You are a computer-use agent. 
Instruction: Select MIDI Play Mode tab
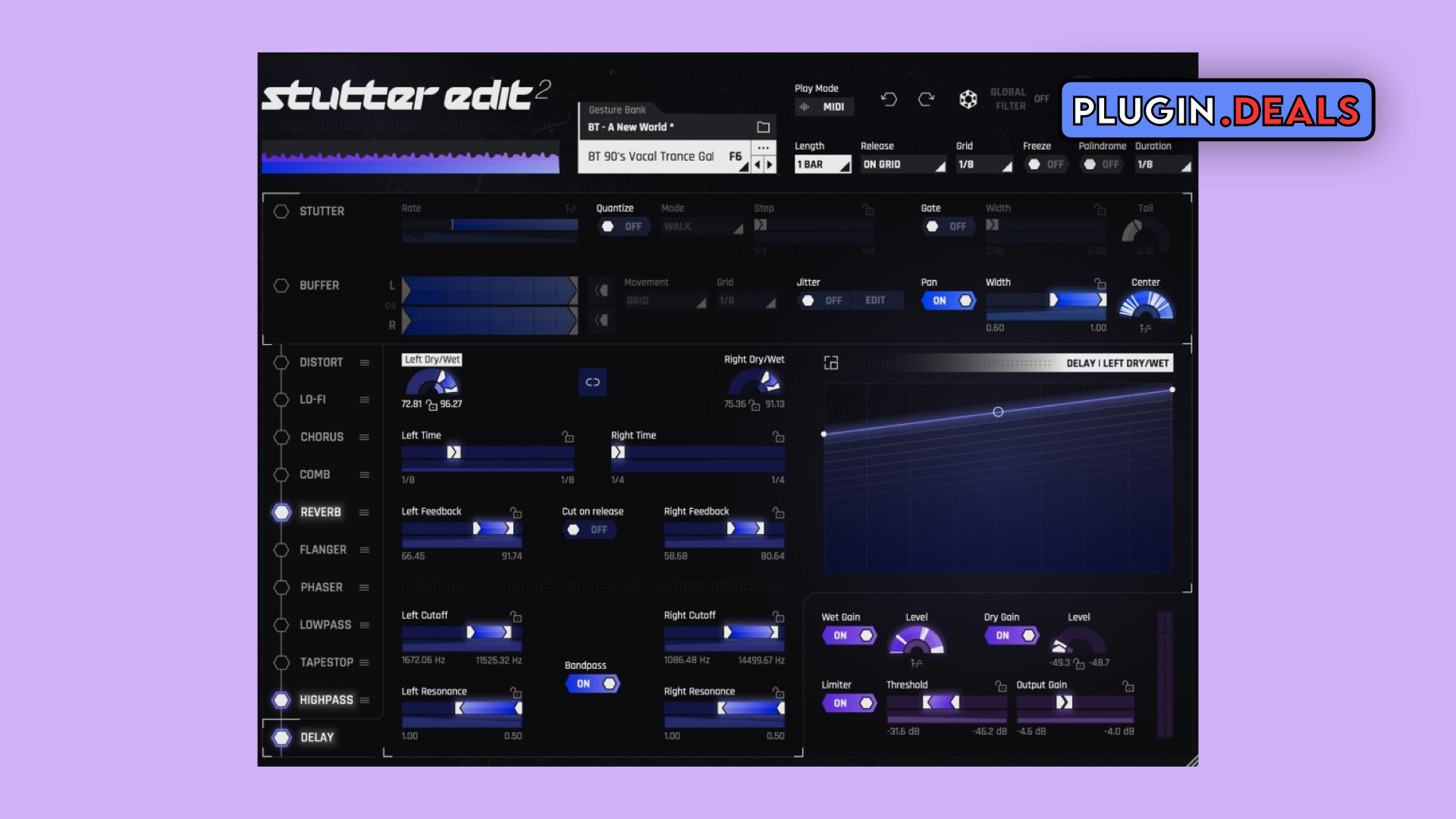pos(834,107)
